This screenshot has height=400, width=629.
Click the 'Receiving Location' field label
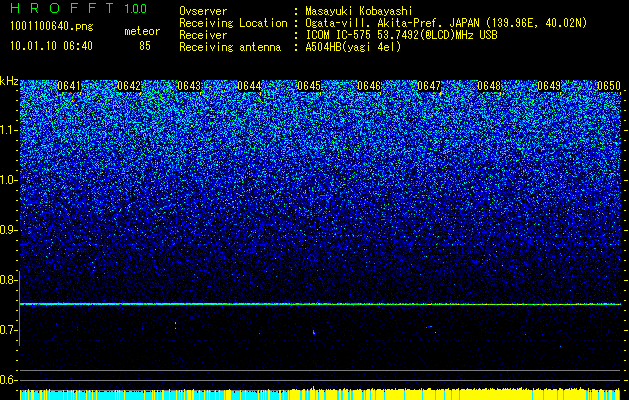(233, 24)
